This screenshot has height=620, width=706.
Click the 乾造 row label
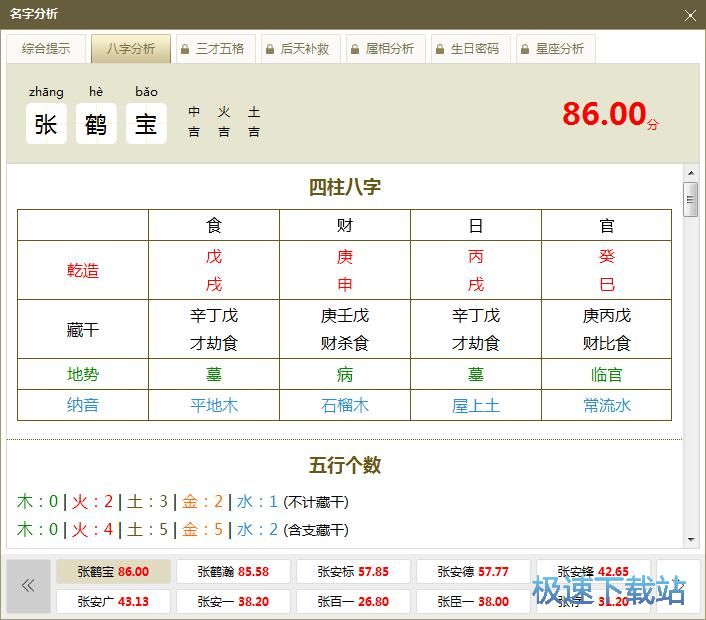(x=83, y=270)
